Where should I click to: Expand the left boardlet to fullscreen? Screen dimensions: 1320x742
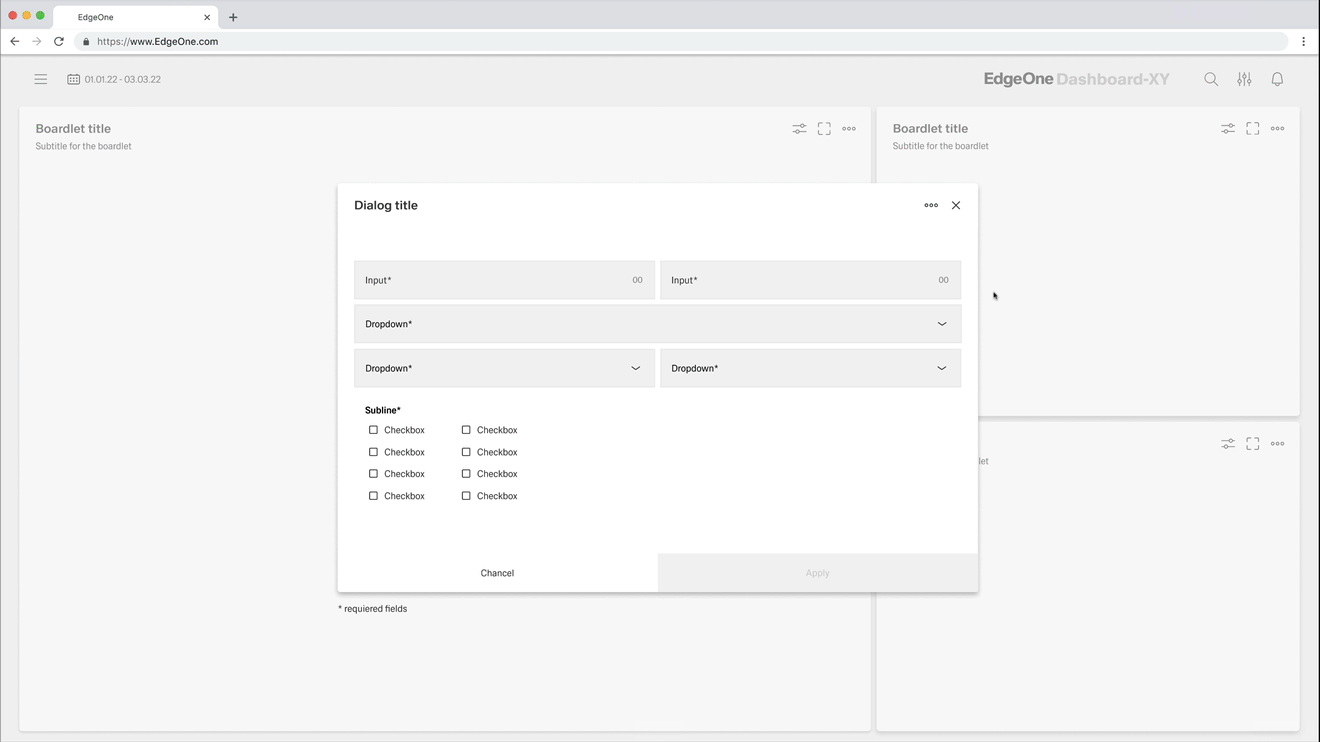click(x=824, y=129)
